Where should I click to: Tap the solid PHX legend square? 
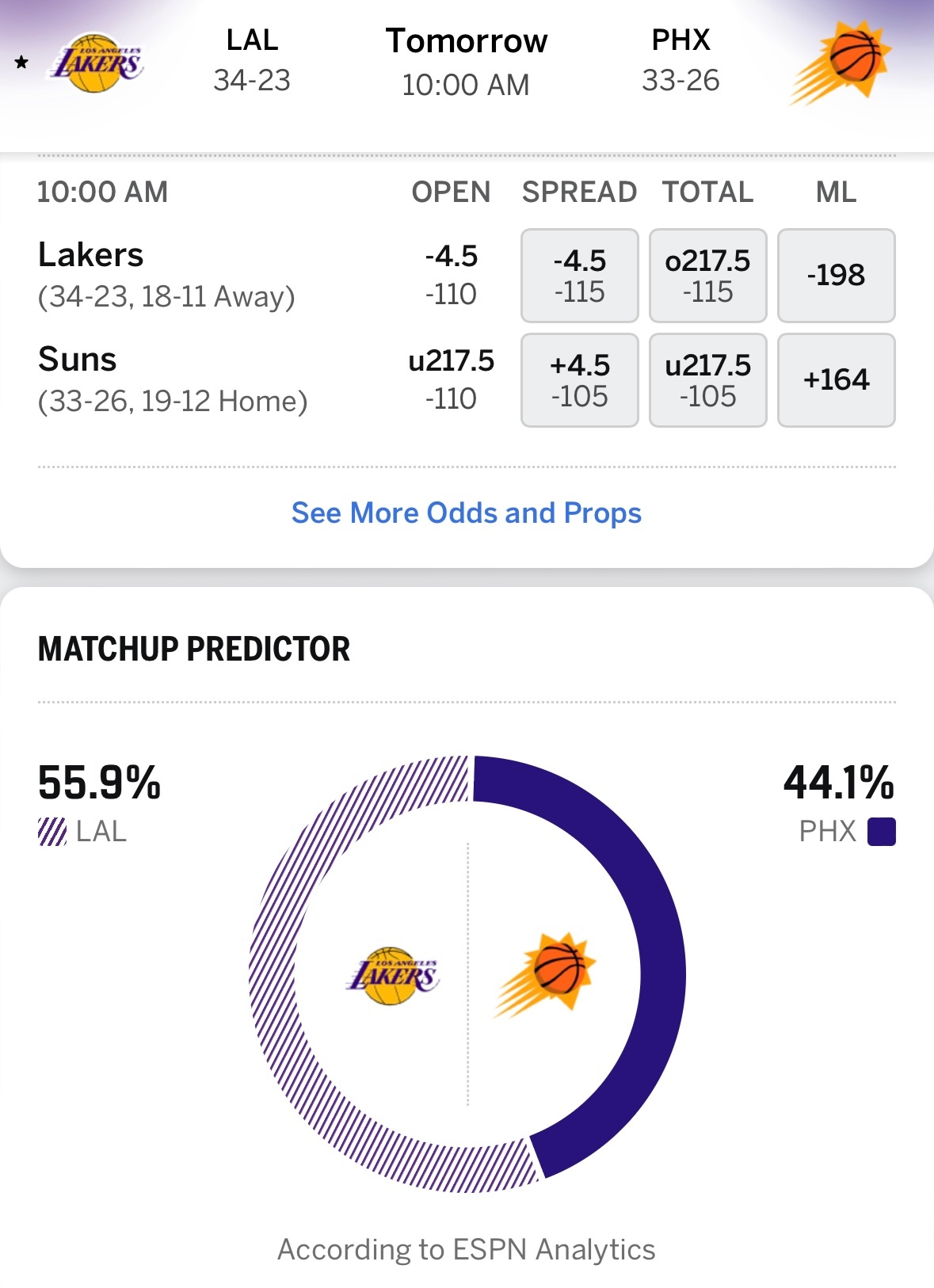coord(881,832)
